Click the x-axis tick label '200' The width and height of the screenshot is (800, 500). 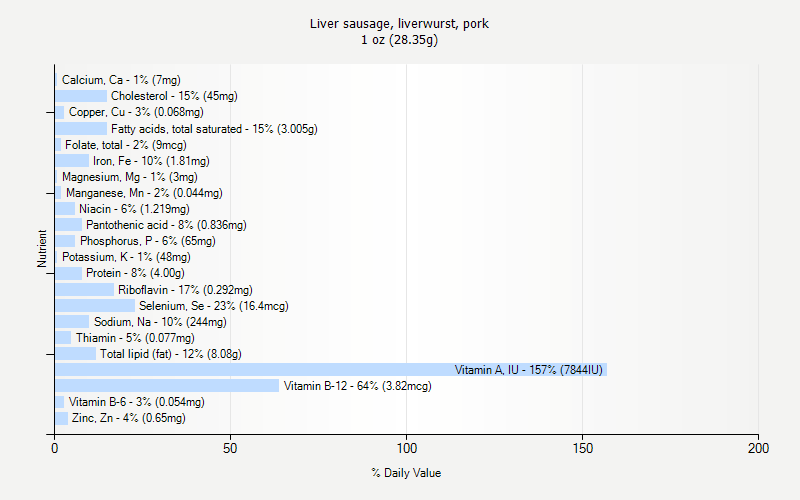(x=758, y=448)
